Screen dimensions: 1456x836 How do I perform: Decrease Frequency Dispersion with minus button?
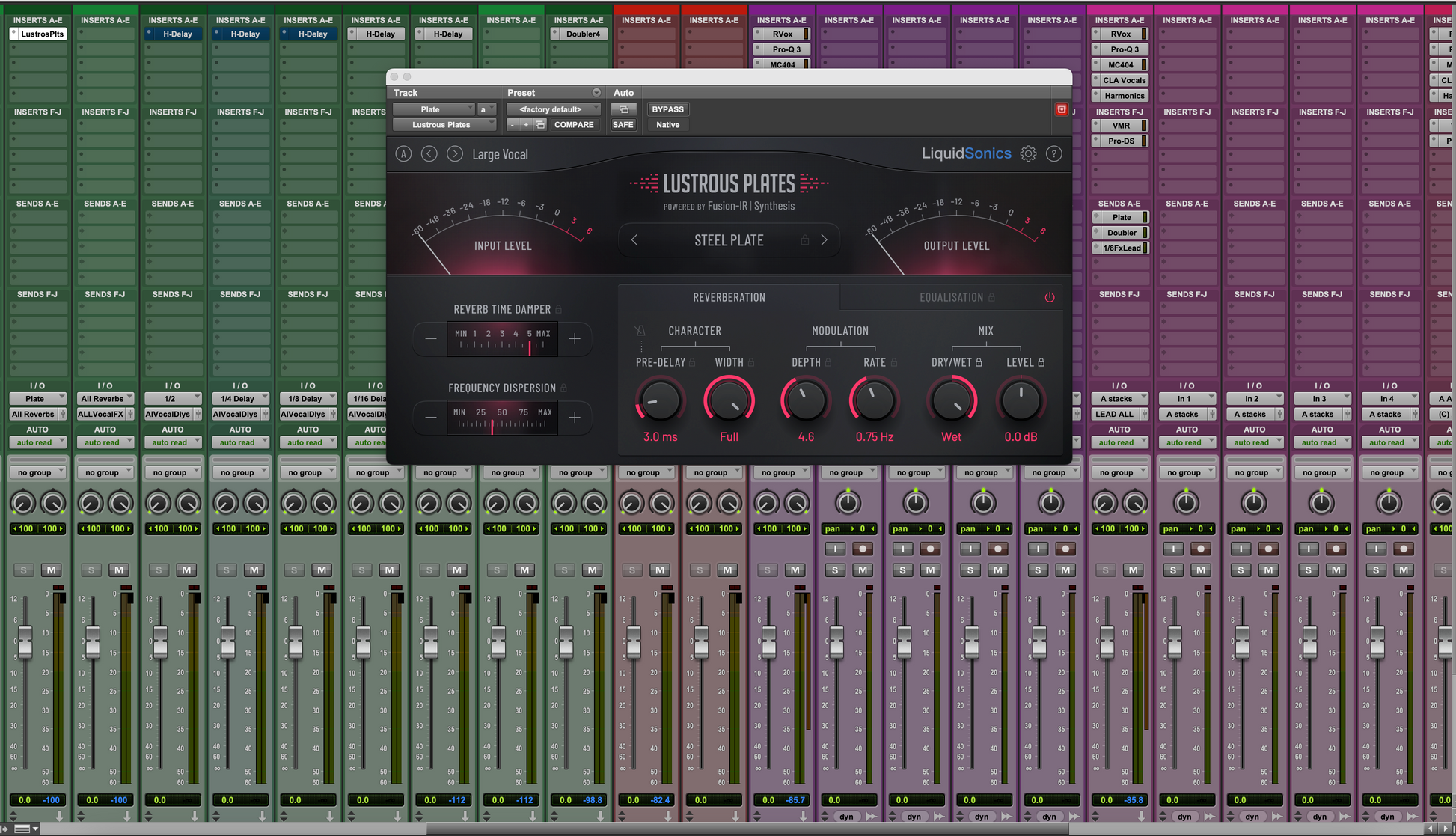431,418
